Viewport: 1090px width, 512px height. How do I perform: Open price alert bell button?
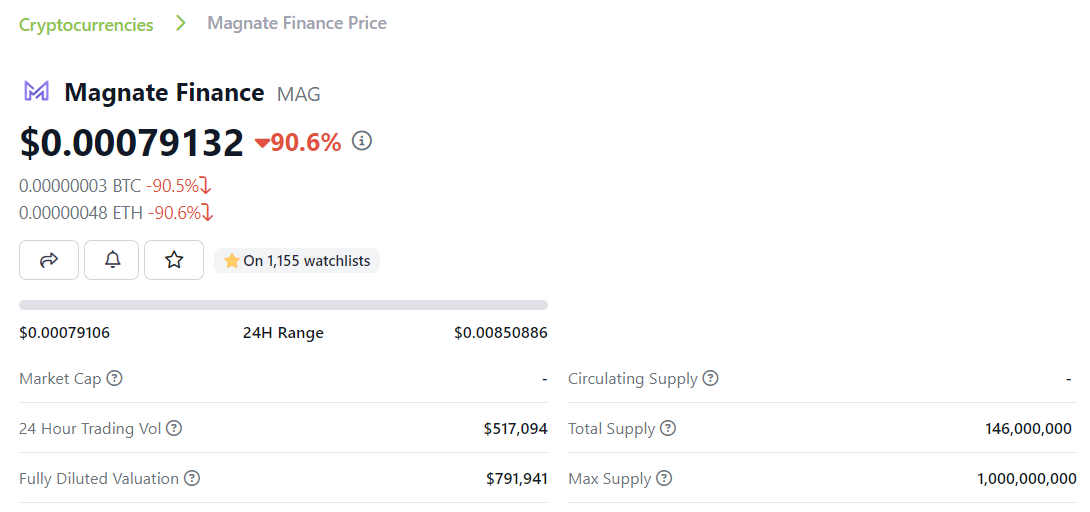pyautogui.click(x=112, y=260)
